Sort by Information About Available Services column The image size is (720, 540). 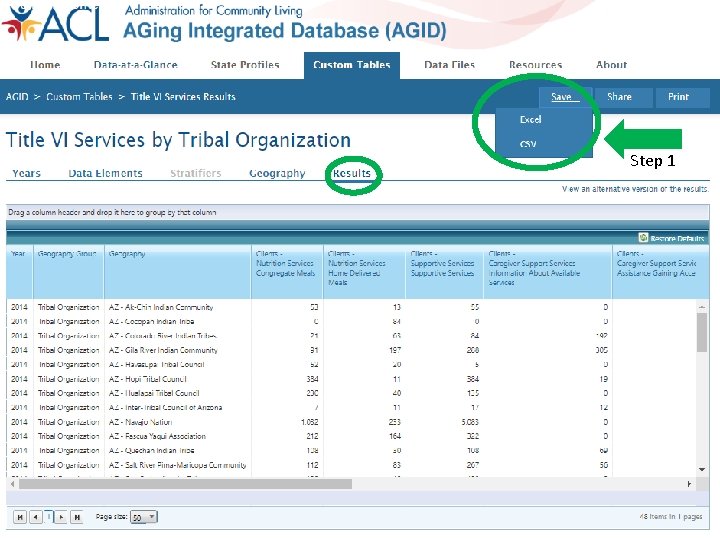click(x=547, y=272)
